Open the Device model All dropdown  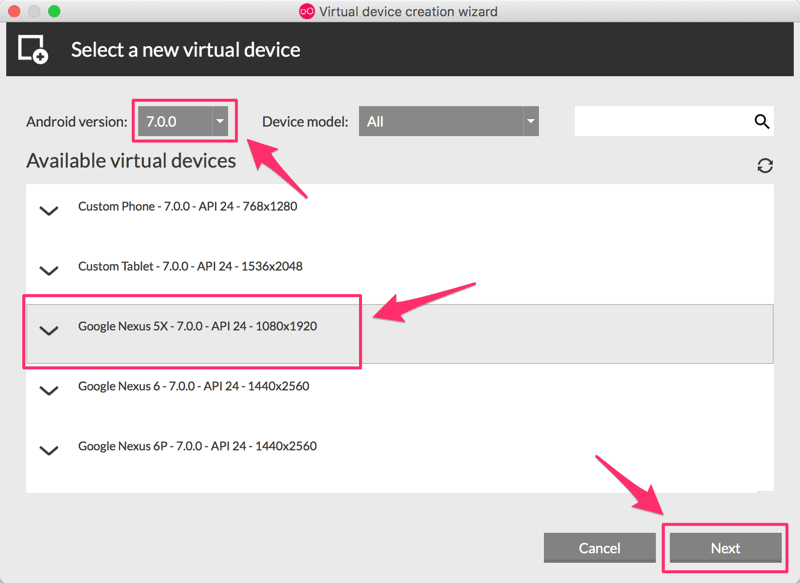pyautogui.click(x=449, y=121)
